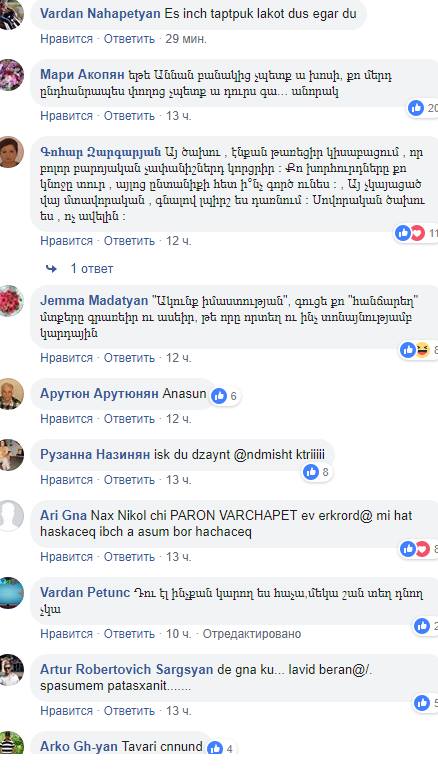This screenshot has height=769, width=438.
Task: Click reply arrow icon beside 1 ответ
Action: click(51, 269)
